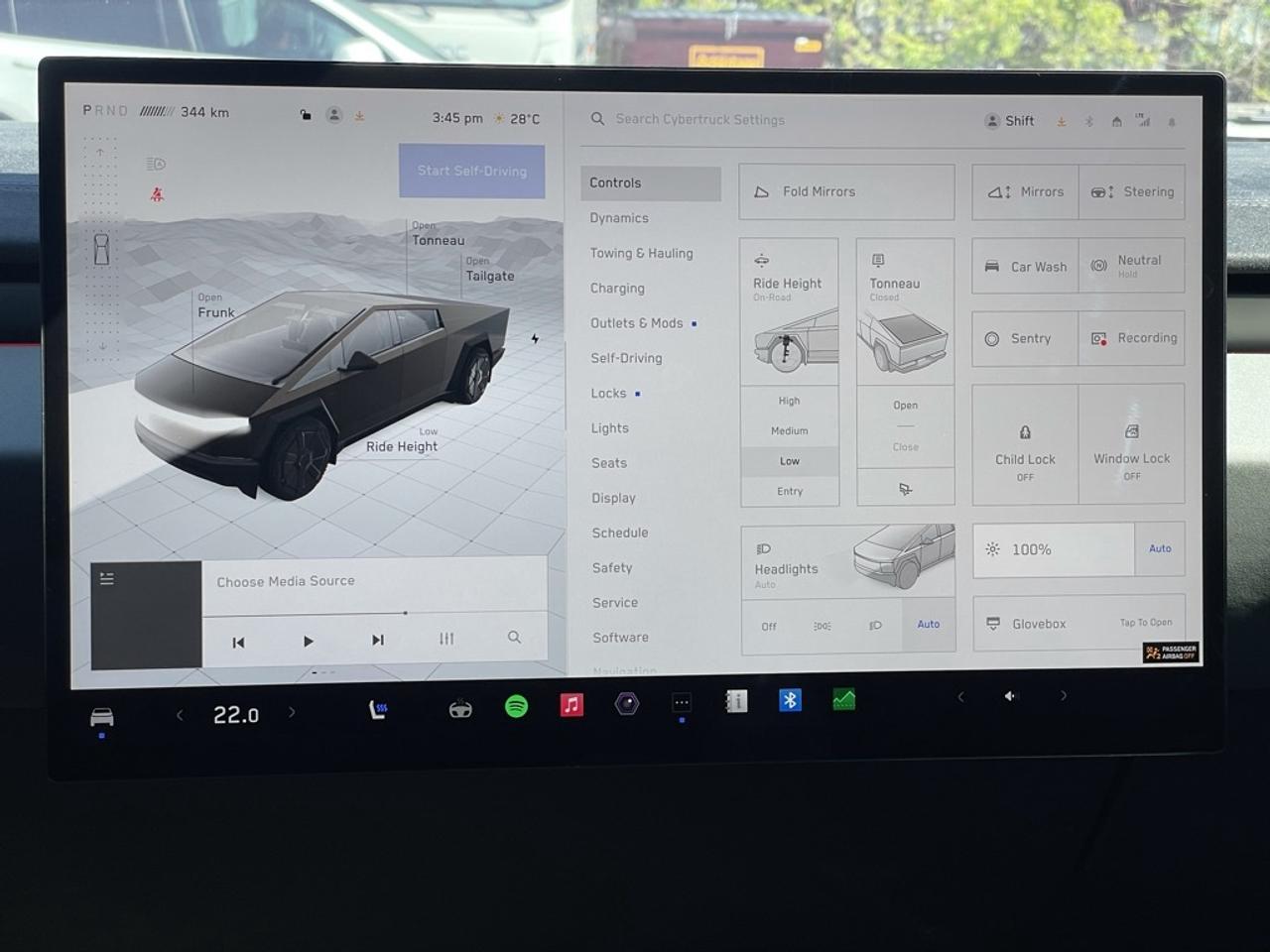Play media with play button
Image resolution: width=1270 pixels, height=952 pixels.
[308, 642]
